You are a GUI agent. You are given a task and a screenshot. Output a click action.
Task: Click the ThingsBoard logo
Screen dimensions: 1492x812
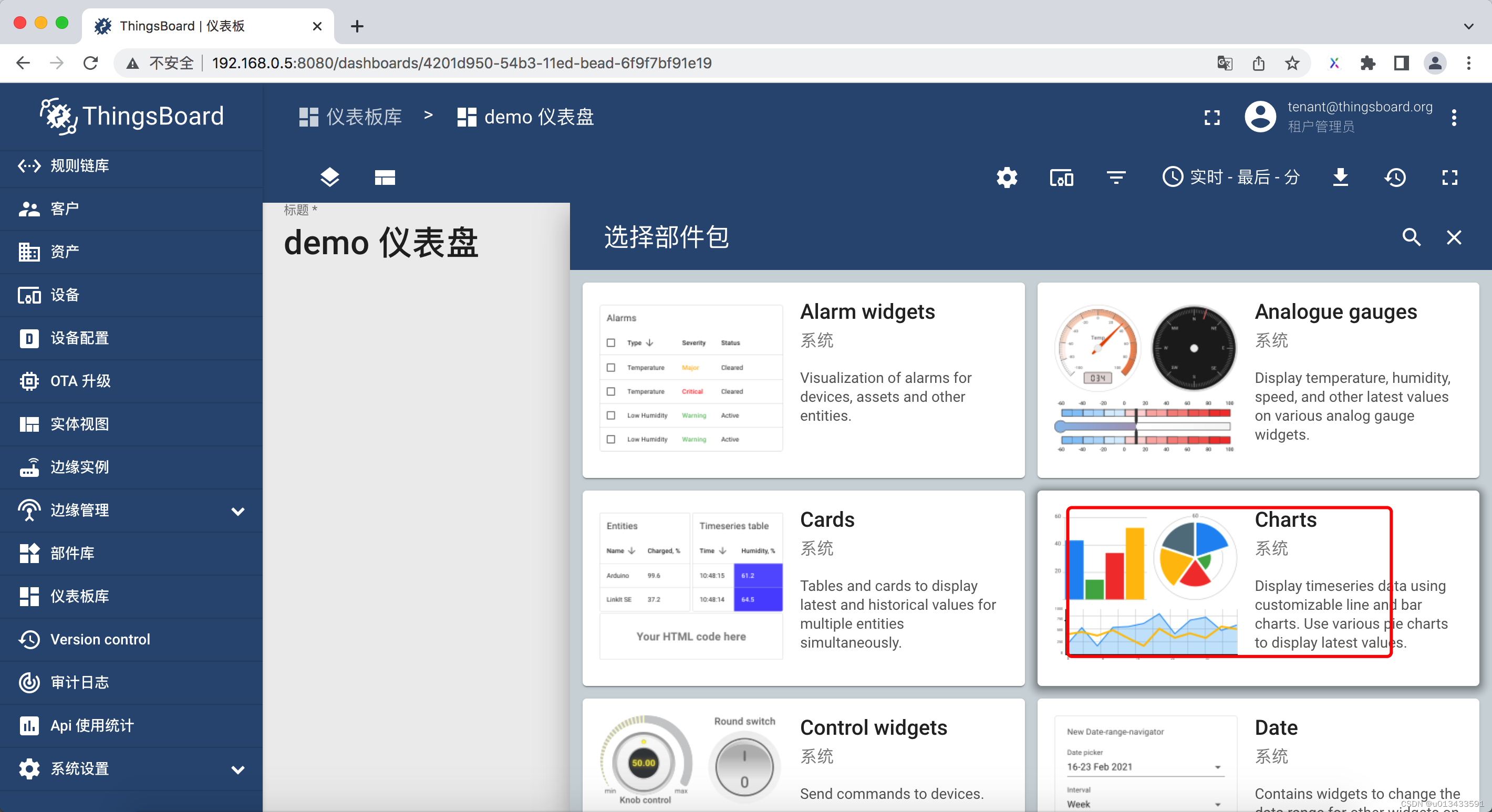point(131,116)
